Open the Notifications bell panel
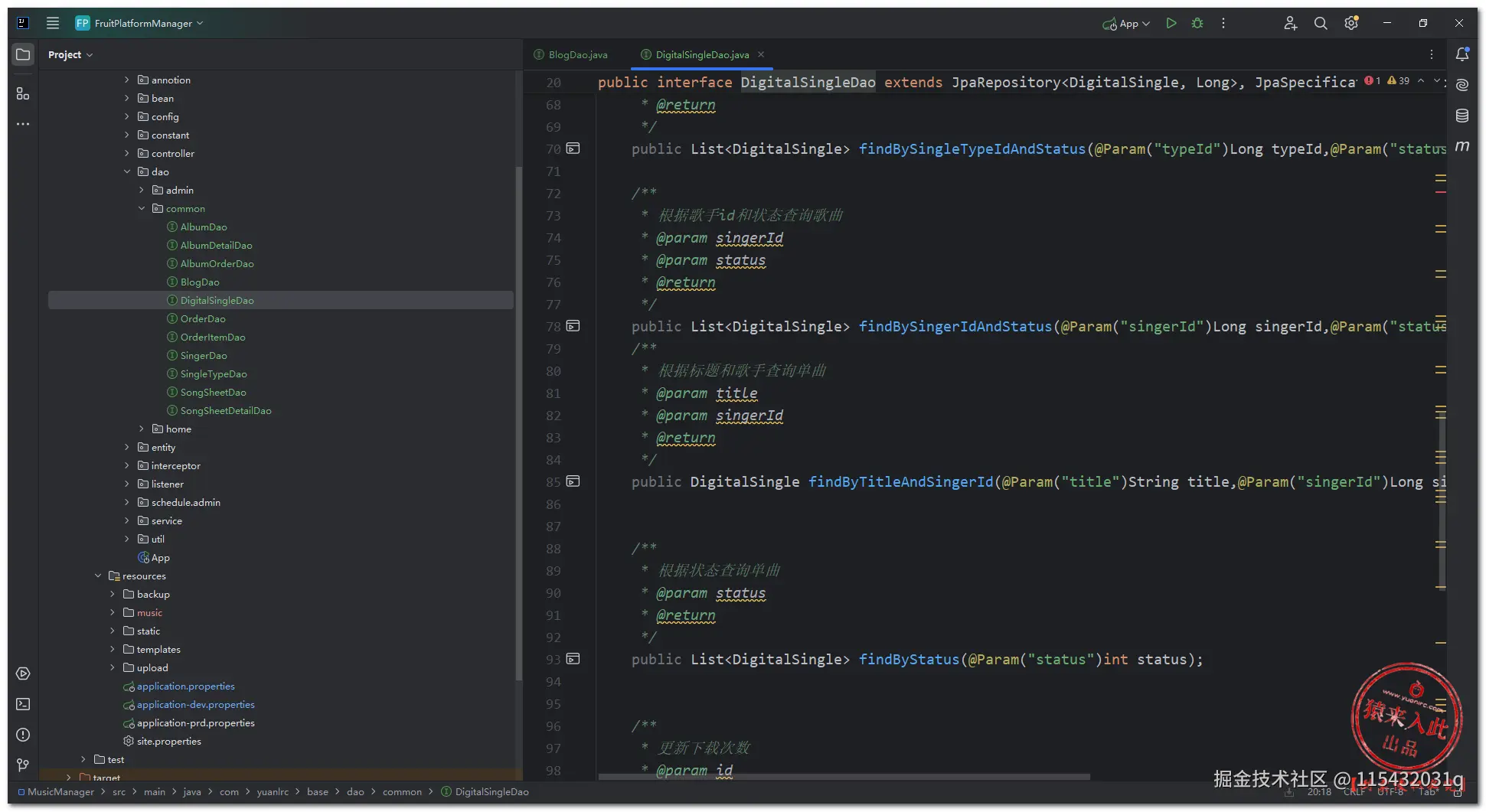 [x=1462, y=54]
